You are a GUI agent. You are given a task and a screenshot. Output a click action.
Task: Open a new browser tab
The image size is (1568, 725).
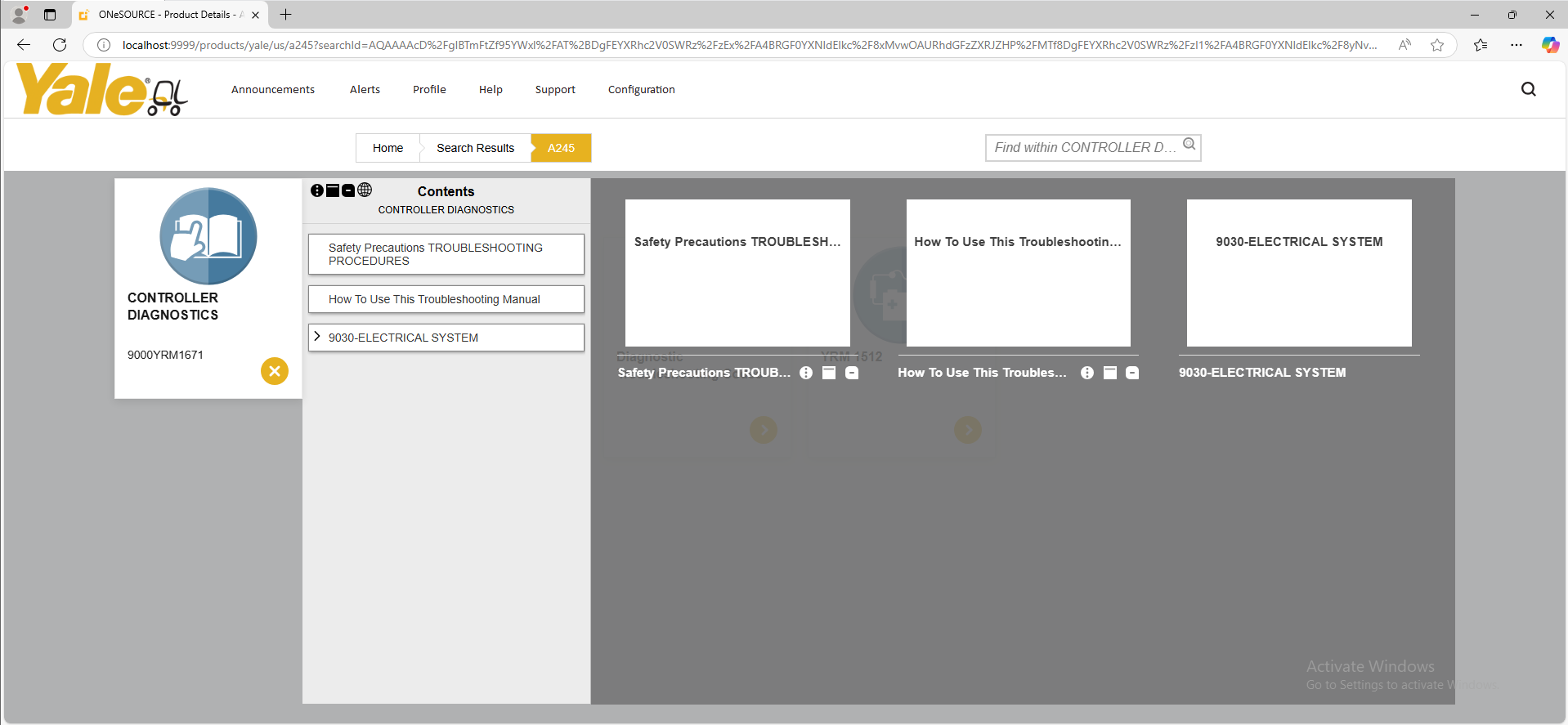(x=285, y=15)
